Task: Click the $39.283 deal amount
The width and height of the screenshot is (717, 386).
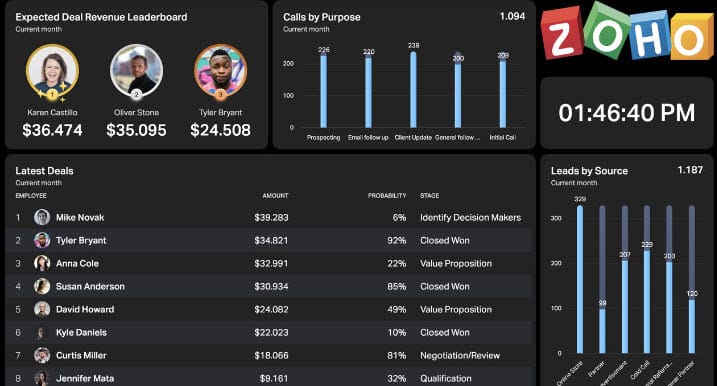Action: click(271, 218)
